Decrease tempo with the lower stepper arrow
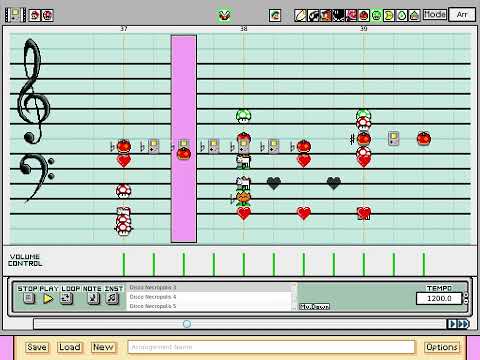The height and width of the screenshot is (360, 480). click(x=466, y=301)
